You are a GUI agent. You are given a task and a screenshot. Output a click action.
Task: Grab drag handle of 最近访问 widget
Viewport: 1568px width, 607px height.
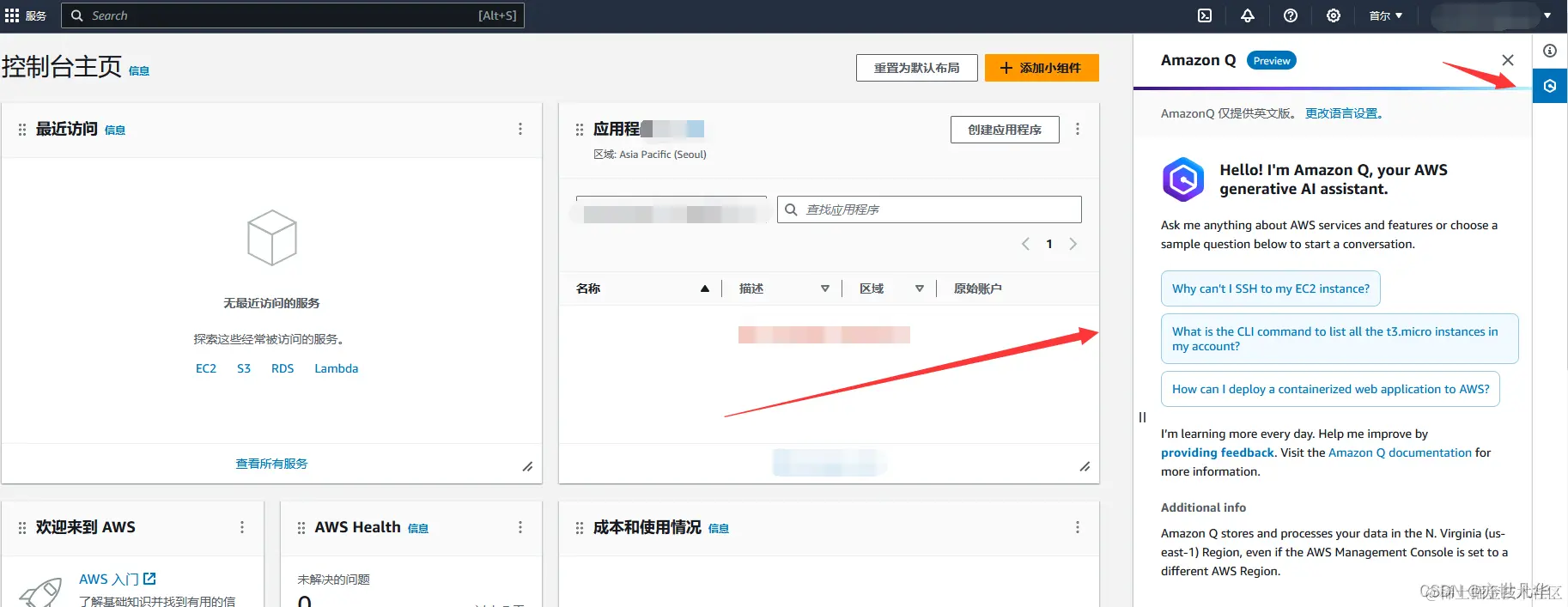coord(22,130)
